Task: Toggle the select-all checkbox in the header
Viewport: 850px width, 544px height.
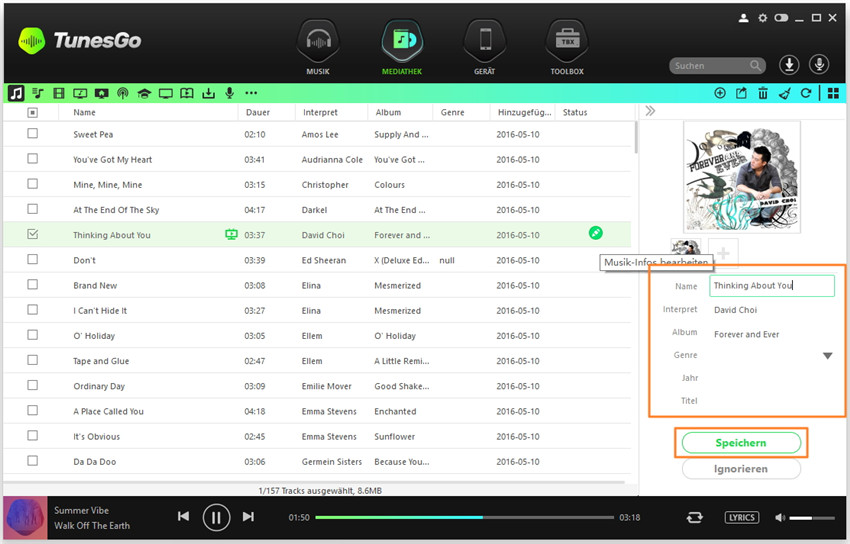Action: click(x=33, y=112)
